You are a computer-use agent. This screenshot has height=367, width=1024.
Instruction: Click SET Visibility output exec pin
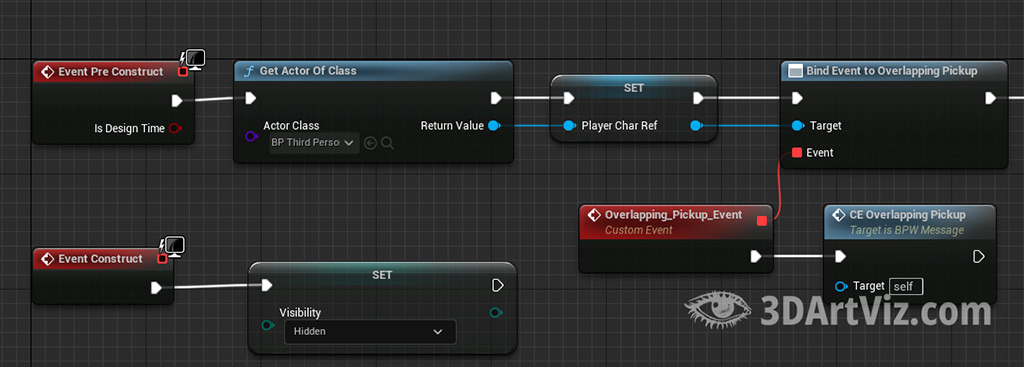[x=498, y=285]
